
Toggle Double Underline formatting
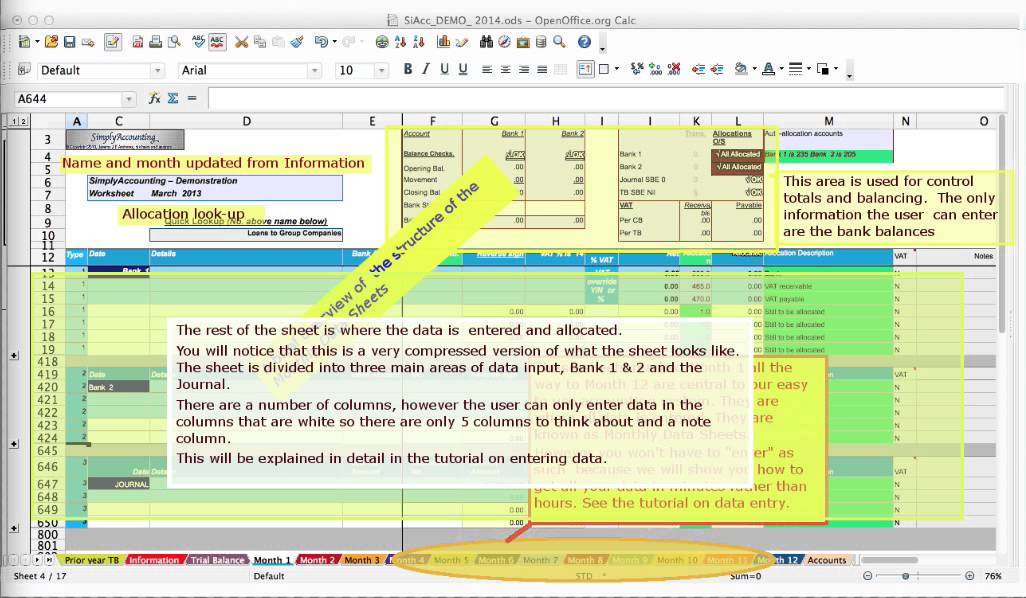pyautogui.click(x=463, y=69)
